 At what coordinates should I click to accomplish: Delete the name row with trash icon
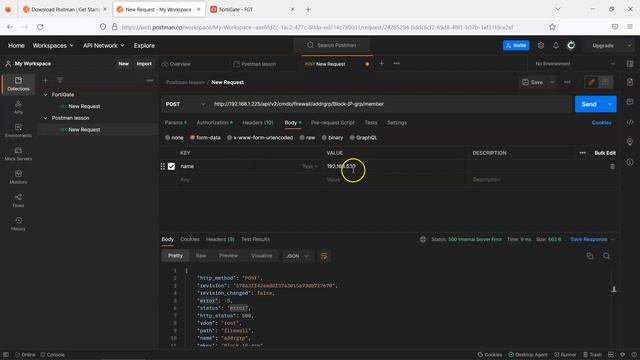coord(612,167)
